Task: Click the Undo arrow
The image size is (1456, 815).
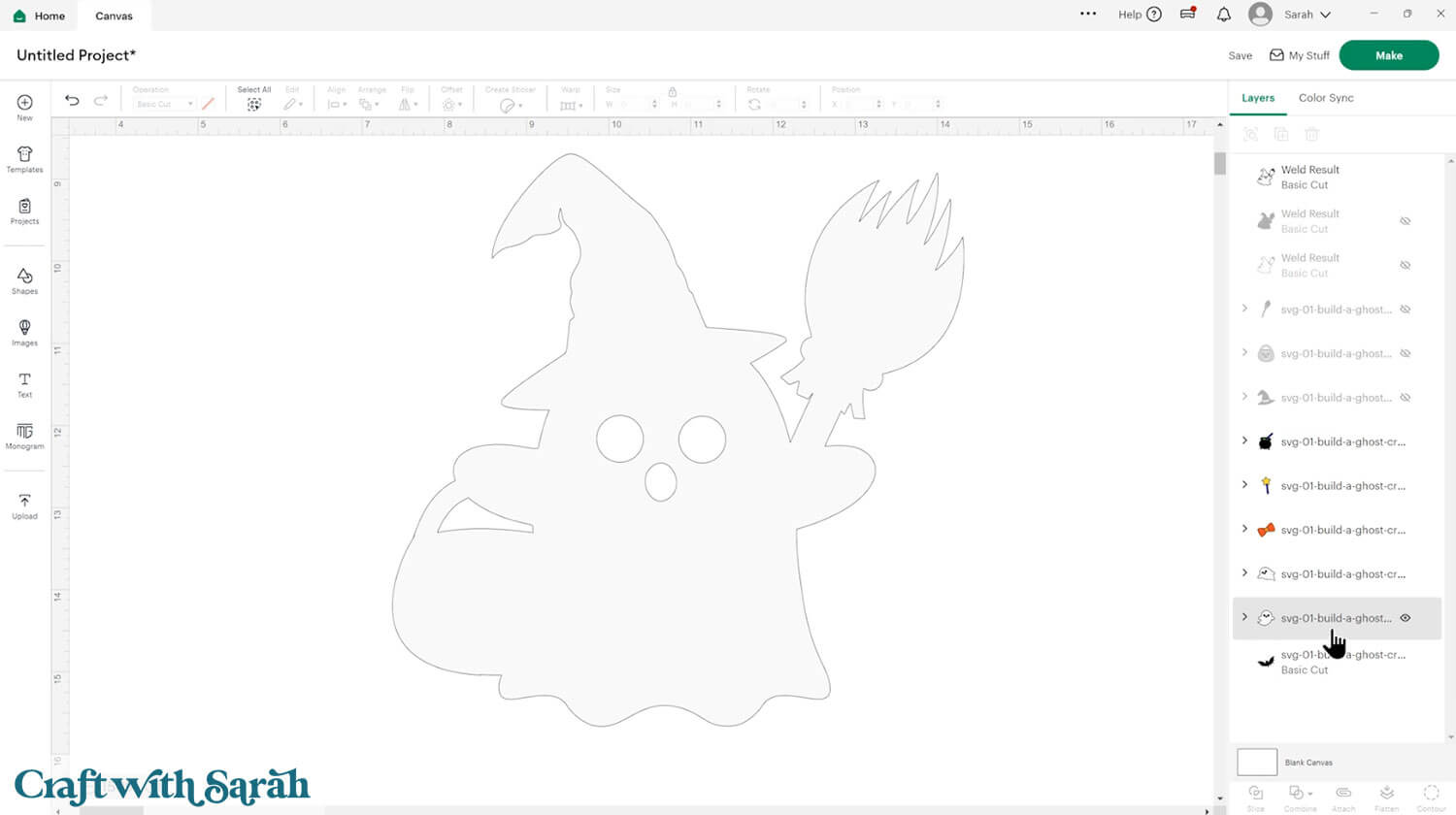Action: coord(72,101)
